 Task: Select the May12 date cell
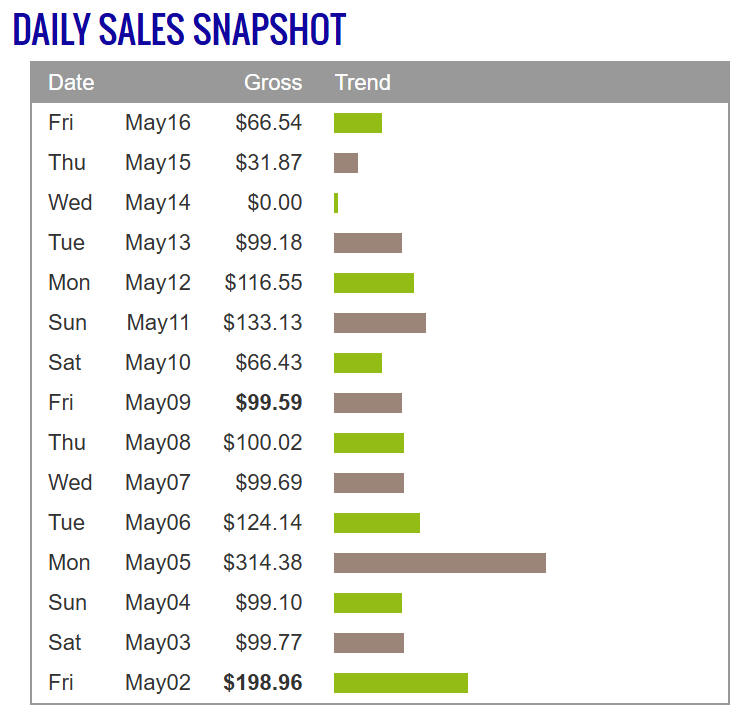[x=157, y=282]
